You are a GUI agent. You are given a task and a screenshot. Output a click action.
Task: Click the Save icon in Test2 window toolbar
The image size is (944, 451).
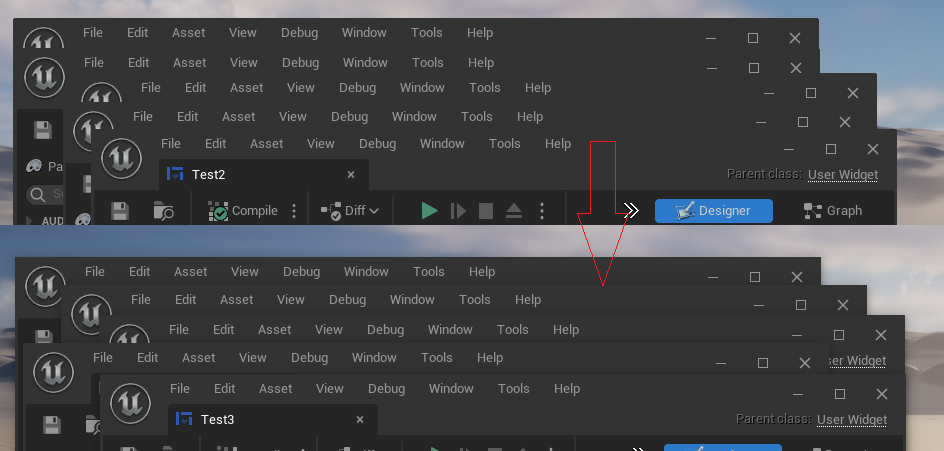click(120, 211)
